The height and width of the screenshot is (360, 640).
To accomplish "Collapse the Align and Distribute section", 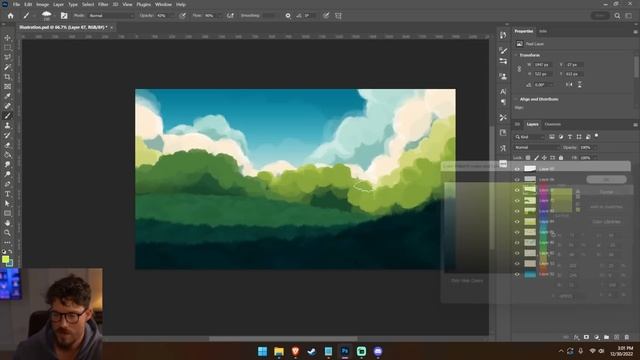I will coord(516,99).
